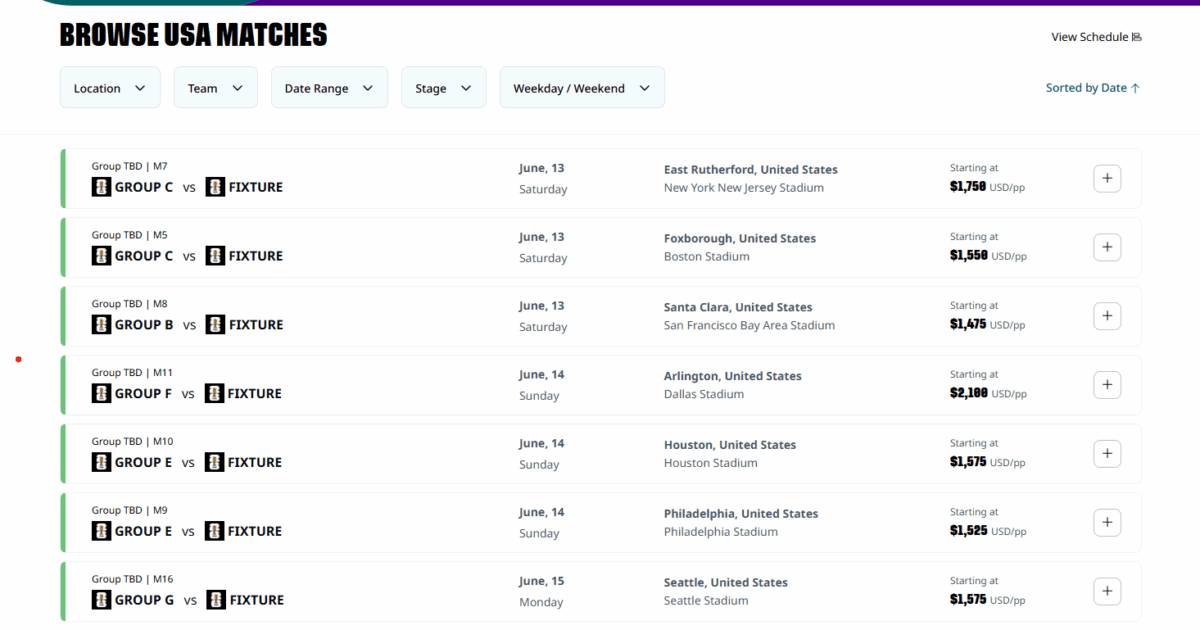The width and height of the screenshot is (1200, 630).
Task: Click the $2,100 price in M11 row
Action: tap(968, 394)
